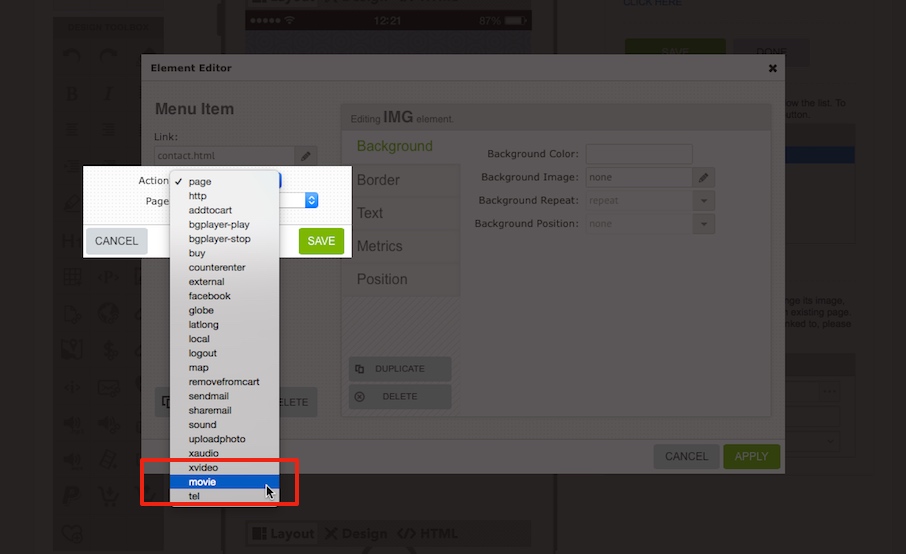Select the checked 'page' action option
This screenshot has height=554, width=906.
tap(224, 181)
